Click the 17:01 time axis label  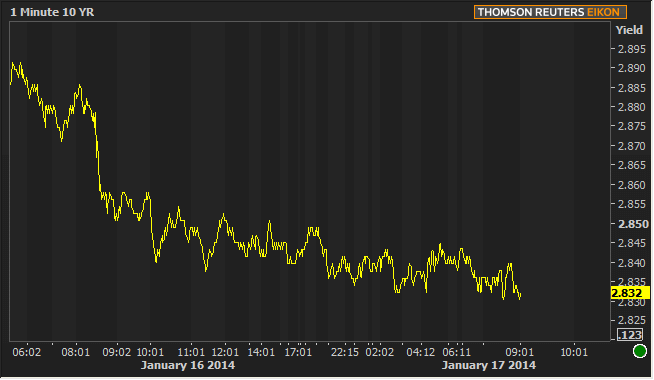(x=298, y=352)
